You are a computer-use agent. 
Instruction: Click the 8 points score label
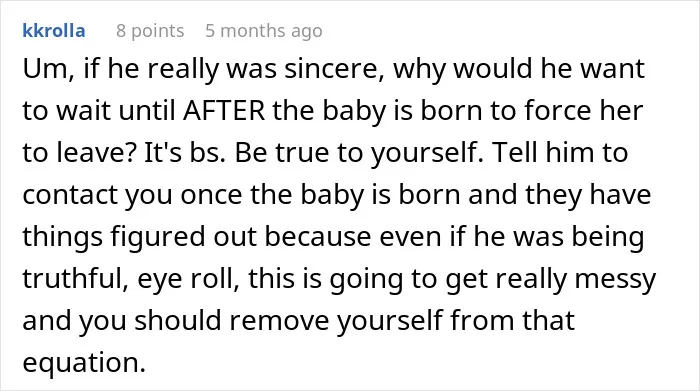150,31
